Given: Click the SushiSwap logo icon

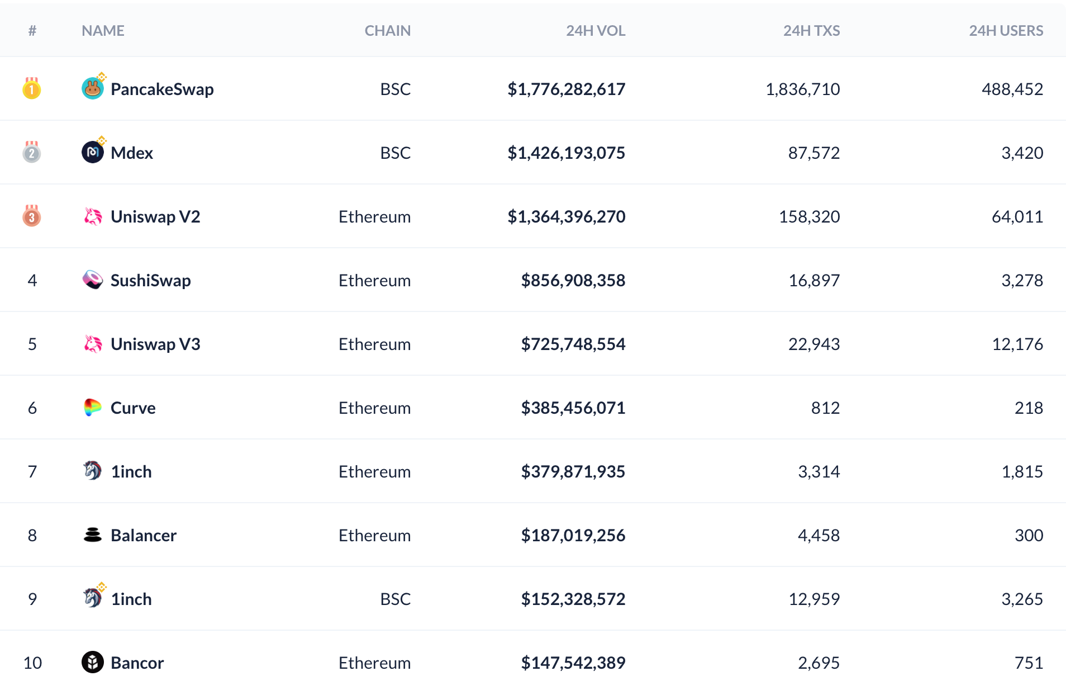Looking at the screenshot, I should pyautogui.click(x=92, y=280).
